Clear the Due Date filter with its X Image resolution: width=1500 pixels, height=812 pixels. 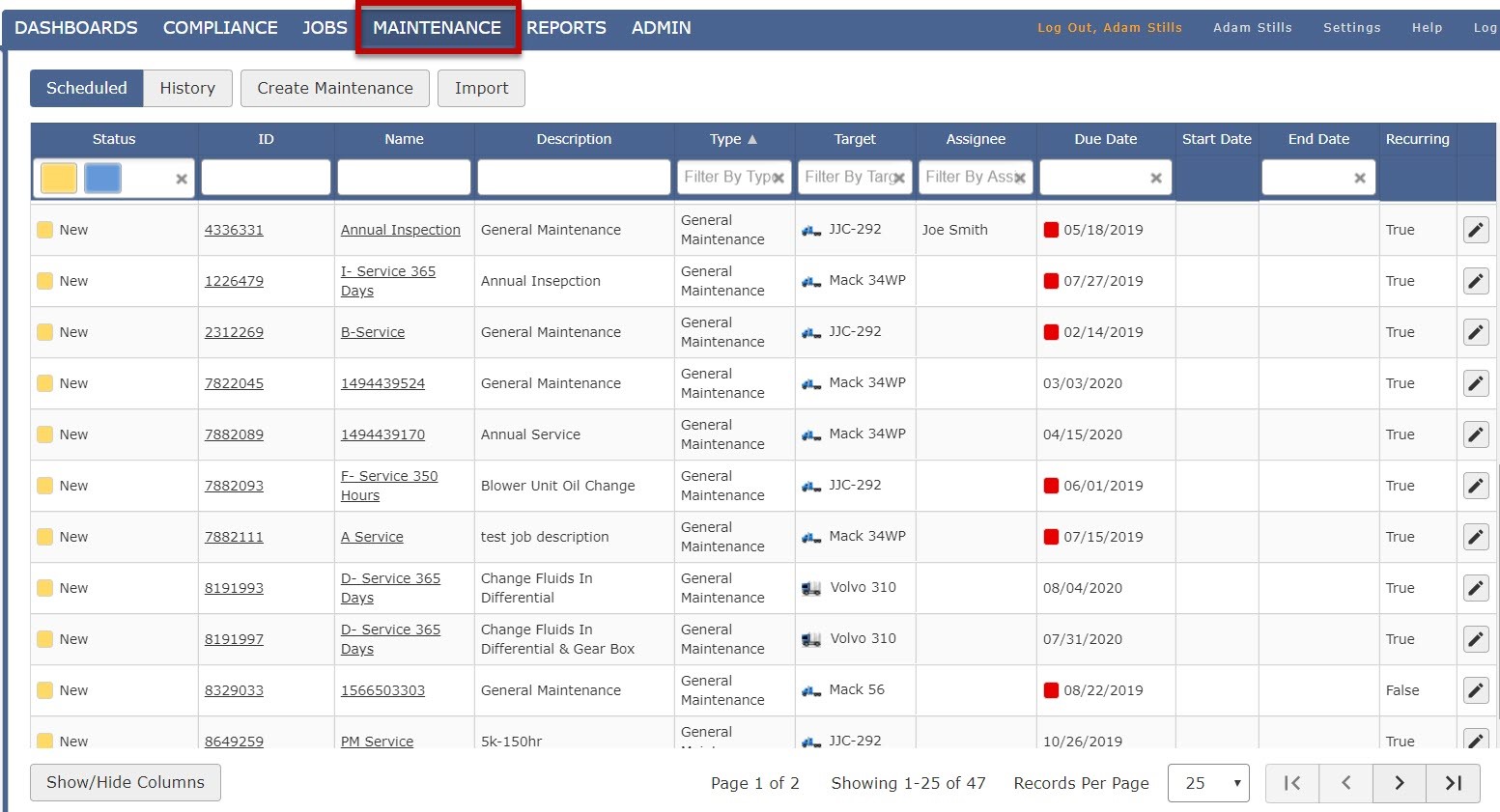click(1155, 178)
